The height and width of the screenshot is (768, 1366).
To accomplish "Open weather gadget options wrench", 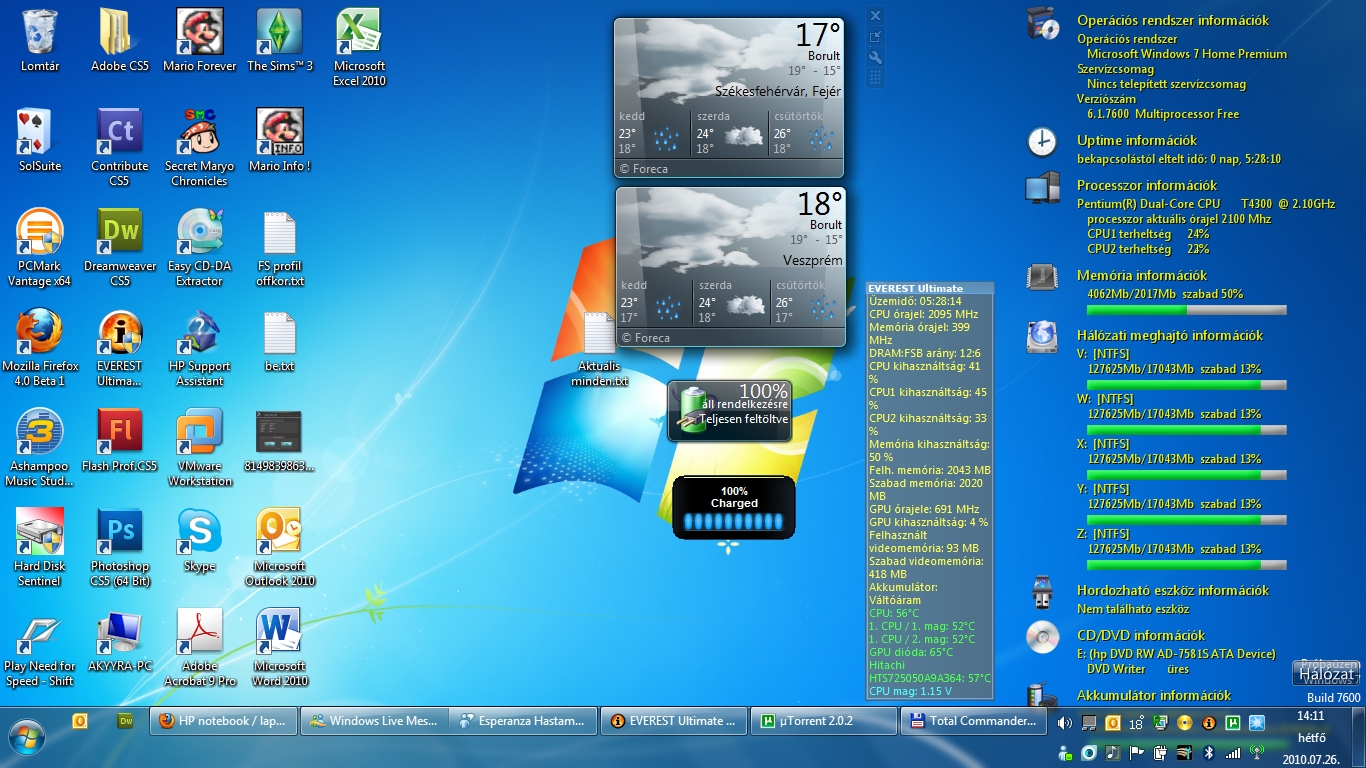I will (875, 58).
